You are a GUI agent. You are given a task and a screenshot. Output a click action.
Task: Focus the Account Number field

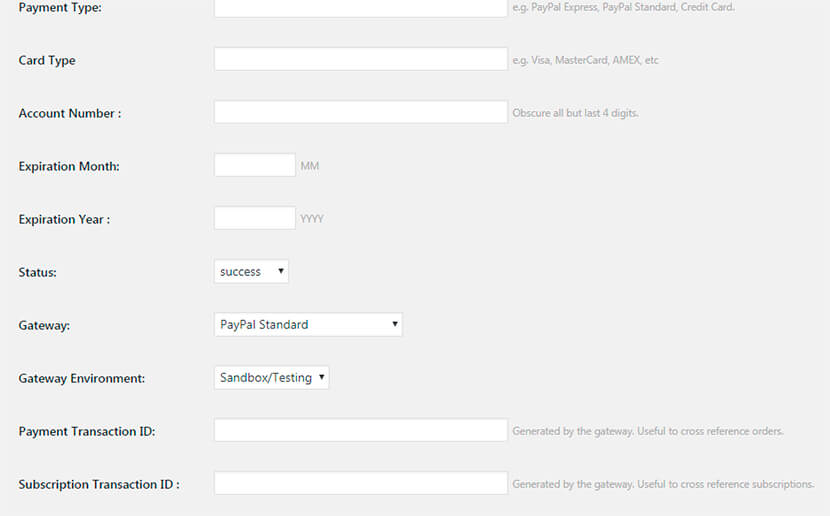point(360,112)
